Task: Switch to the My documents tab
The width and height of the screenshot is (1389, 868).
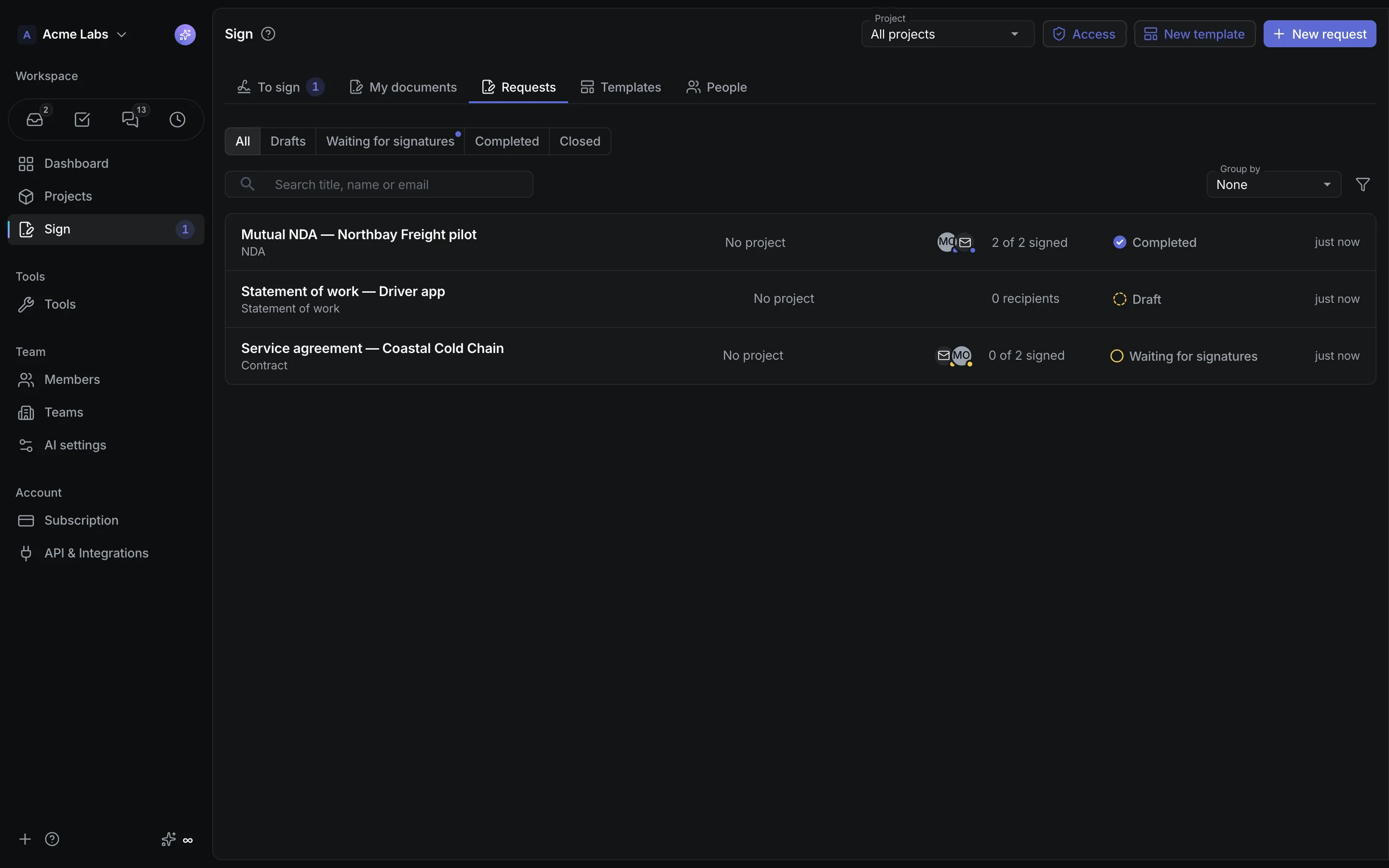Action: point(403,87)
